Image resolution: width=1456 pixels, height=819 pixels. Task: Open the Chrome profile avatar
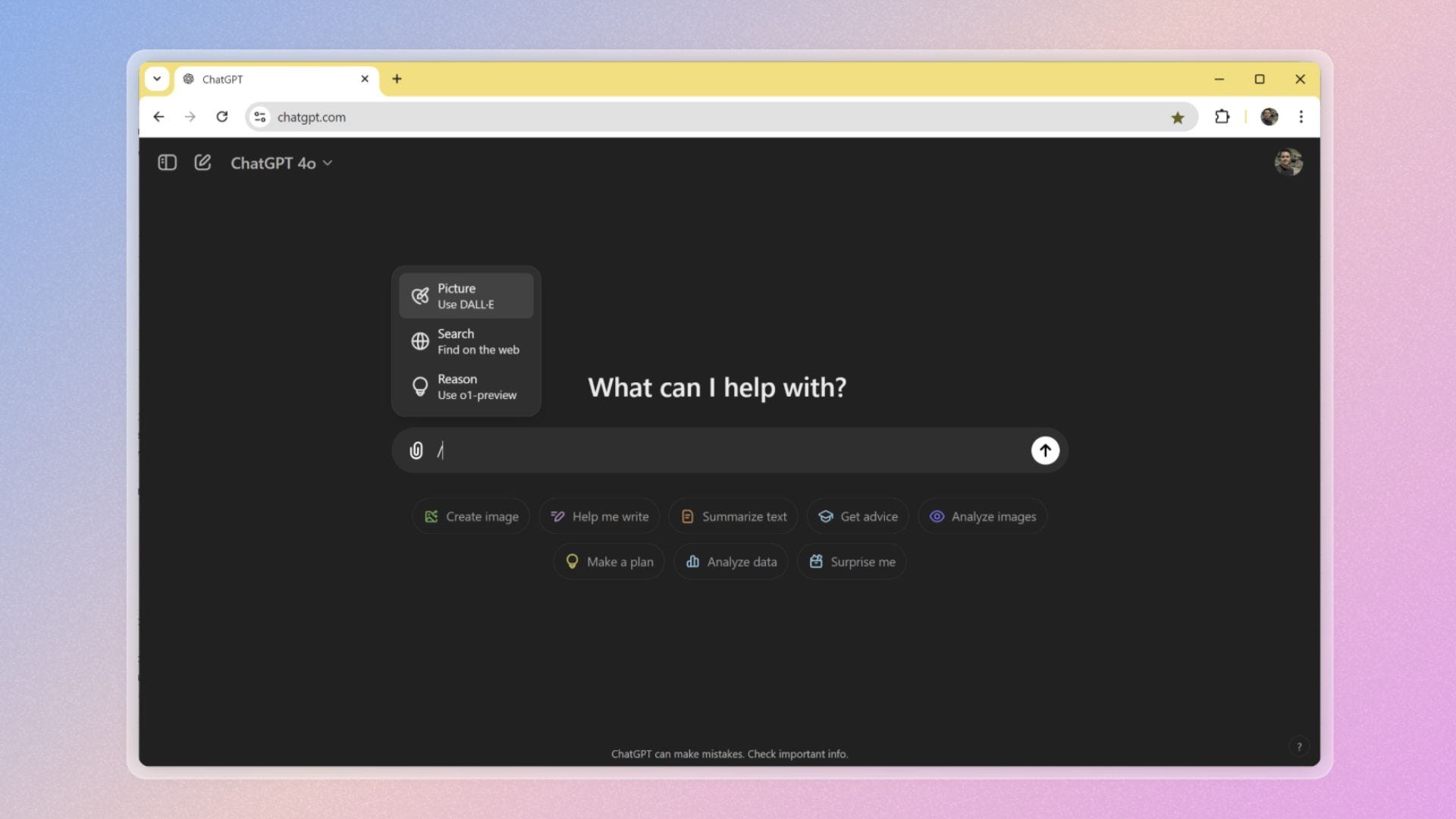(x=1269, y=117)
